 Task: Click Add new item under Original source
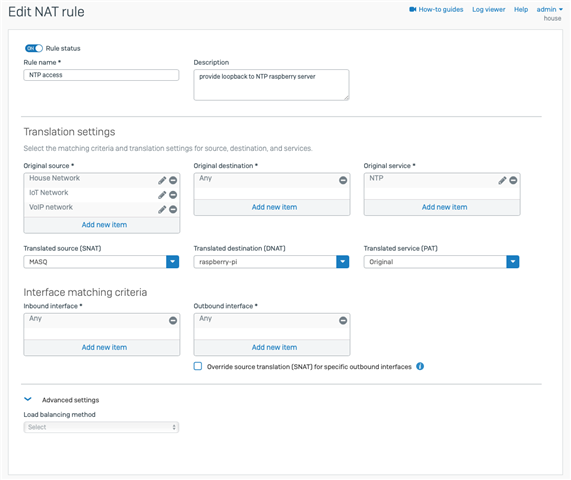click(104, 225)
